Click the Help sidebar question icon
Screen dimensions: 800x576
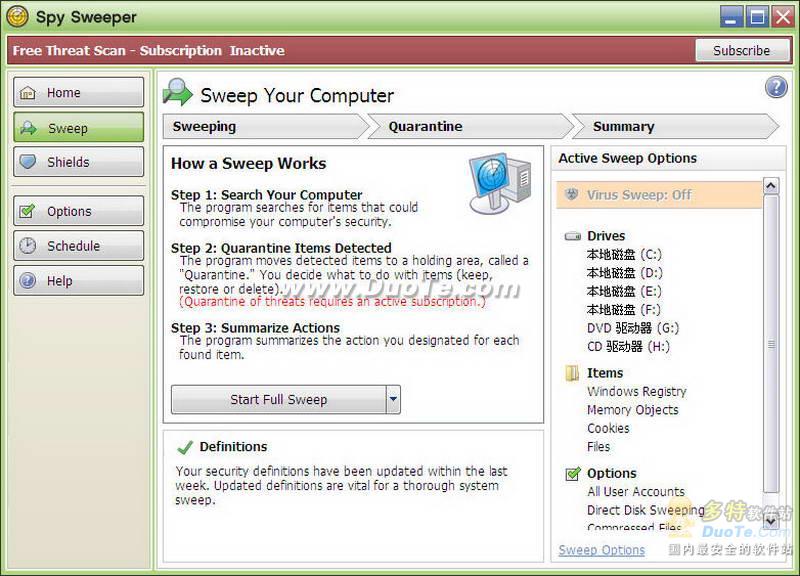click(x=28, y=280)
